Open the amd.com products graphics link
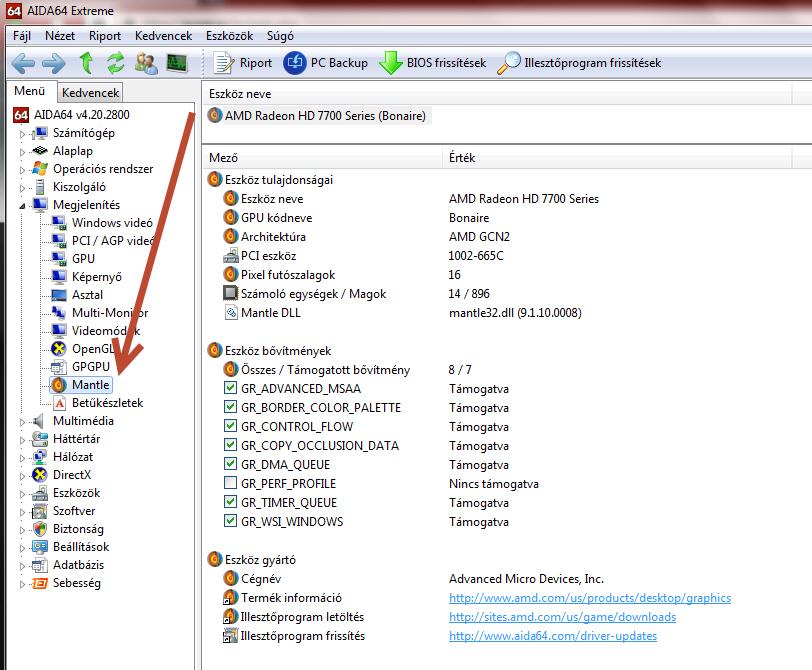This screenshot has width=812, height=670. tap(590, 598)
